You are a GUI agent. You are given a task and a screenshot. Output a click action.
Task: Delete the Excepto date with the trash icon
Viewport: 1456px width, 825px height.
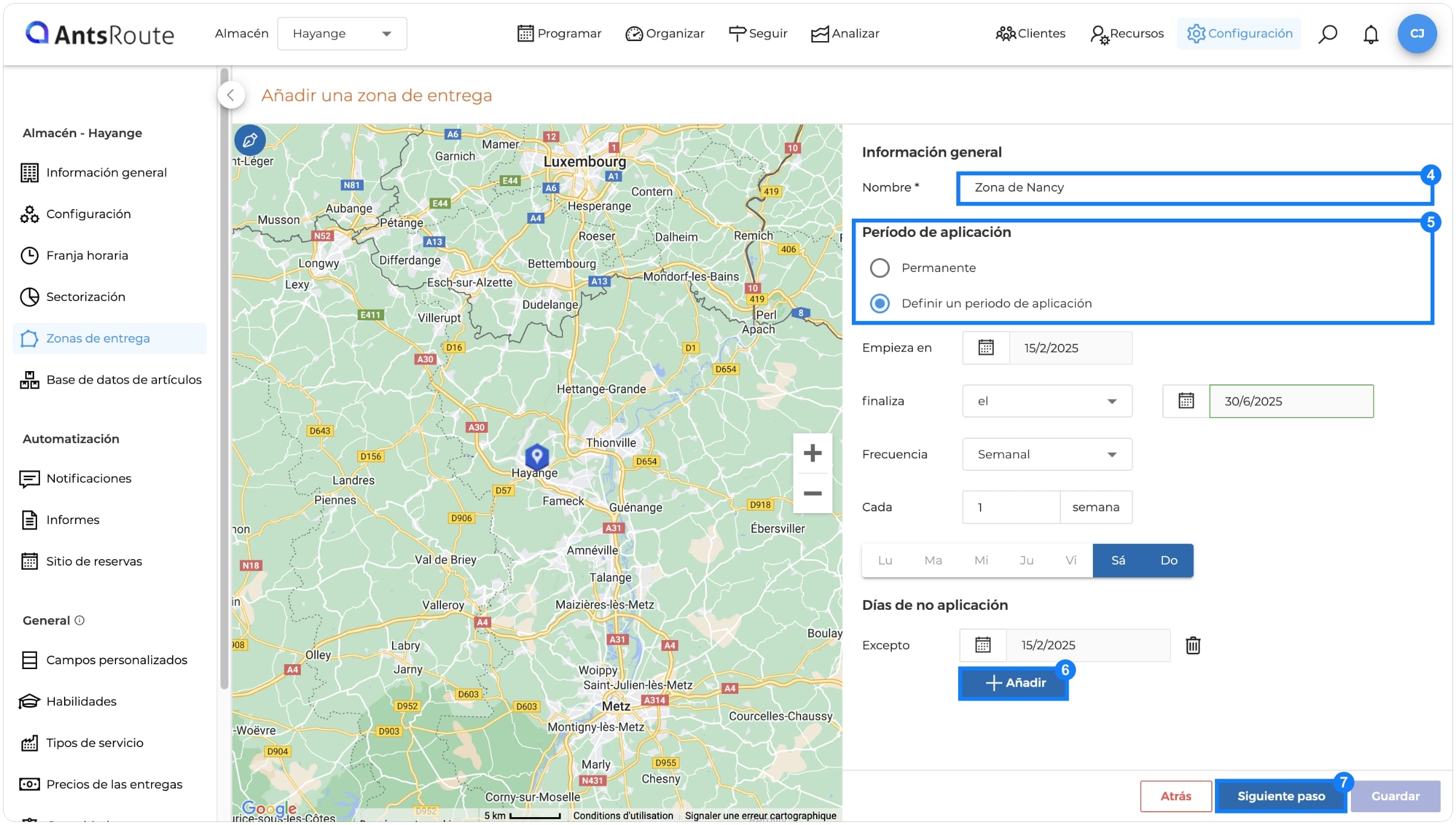[1193, 645]
